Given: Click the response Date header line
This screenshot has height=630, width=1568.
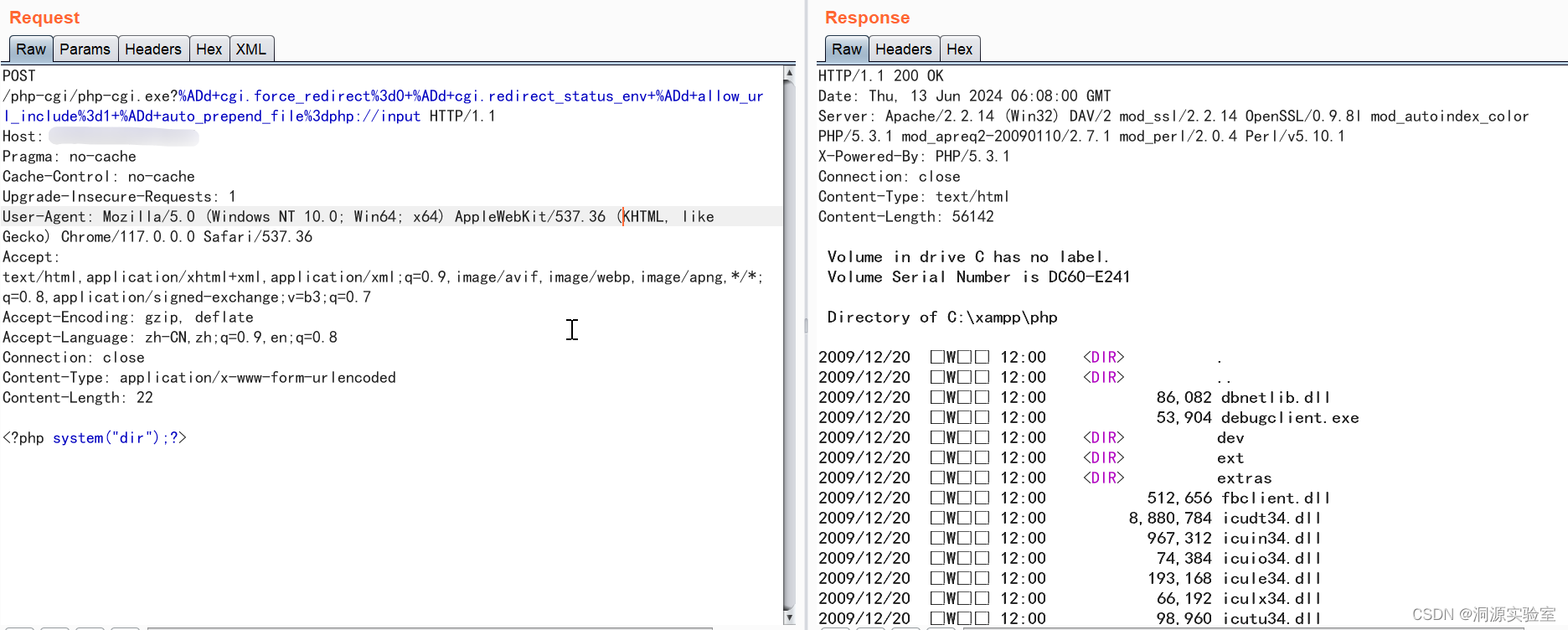Looking at the screenshot, I should point(965,96).
